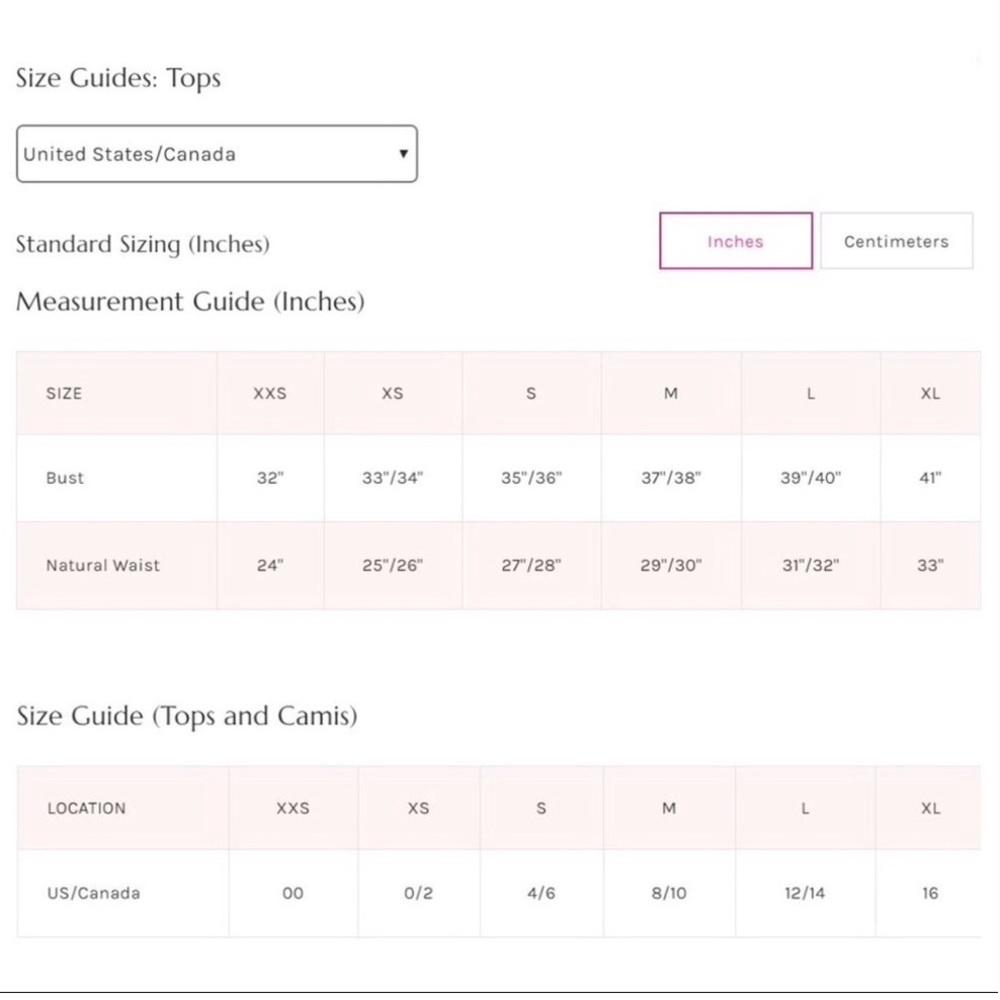Select the XXS column header in Measurement Guide
The image size is (1000, 1000).
270,393
